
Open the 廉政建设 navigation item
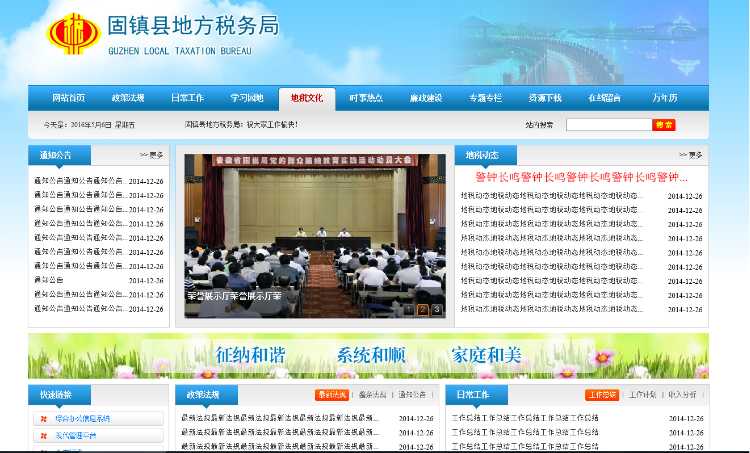pyautogui.click(x=426, y=98)
